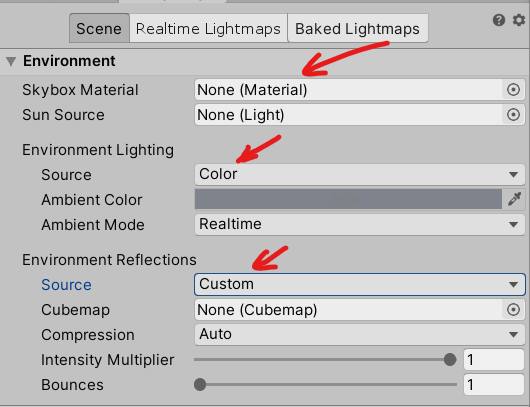Click the Intensity Multiplier value field
This screenshot has width=530, height=407.
point(493,360)
